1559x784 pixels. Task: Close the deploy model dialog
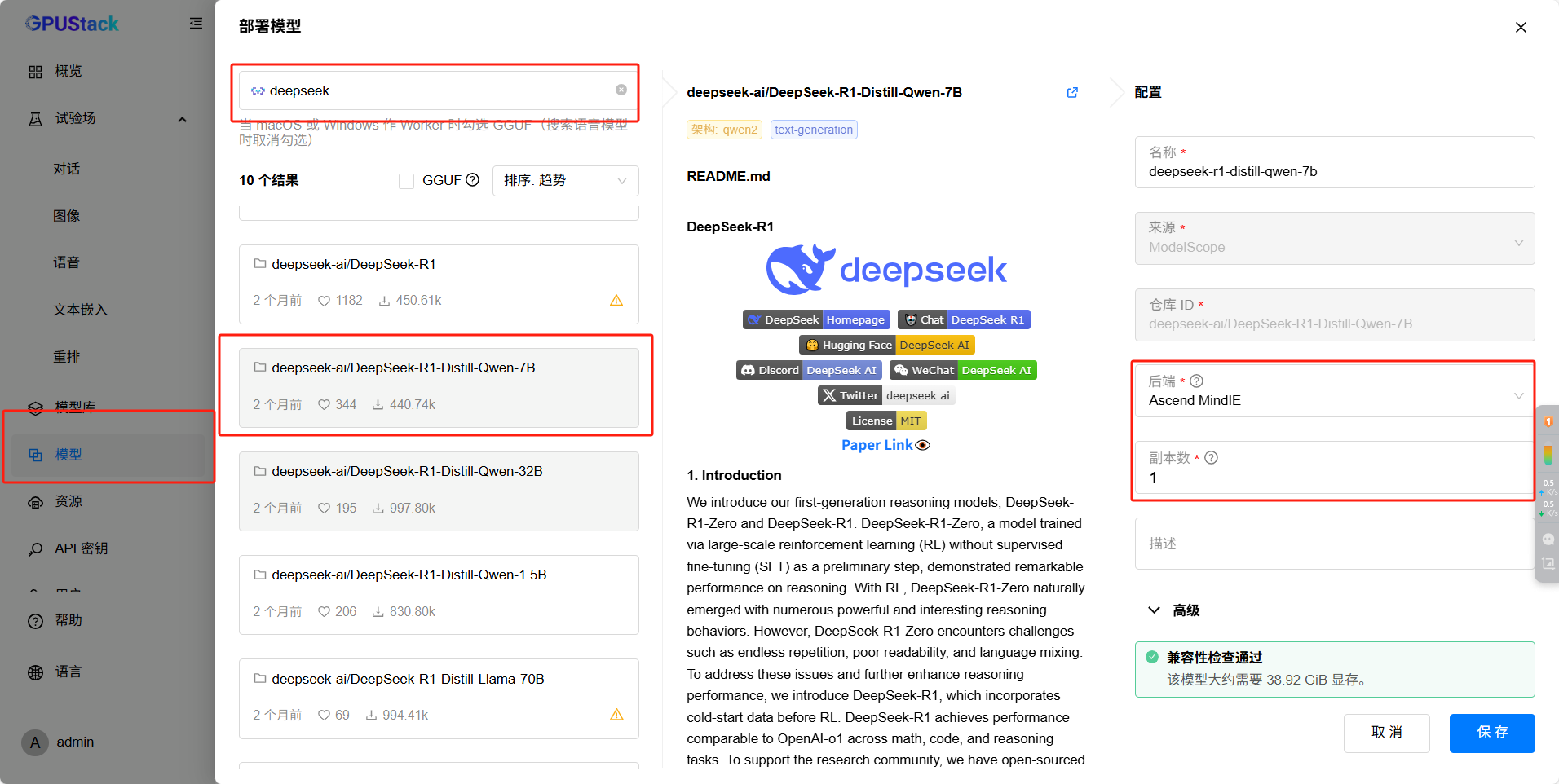coord(1521,27)
